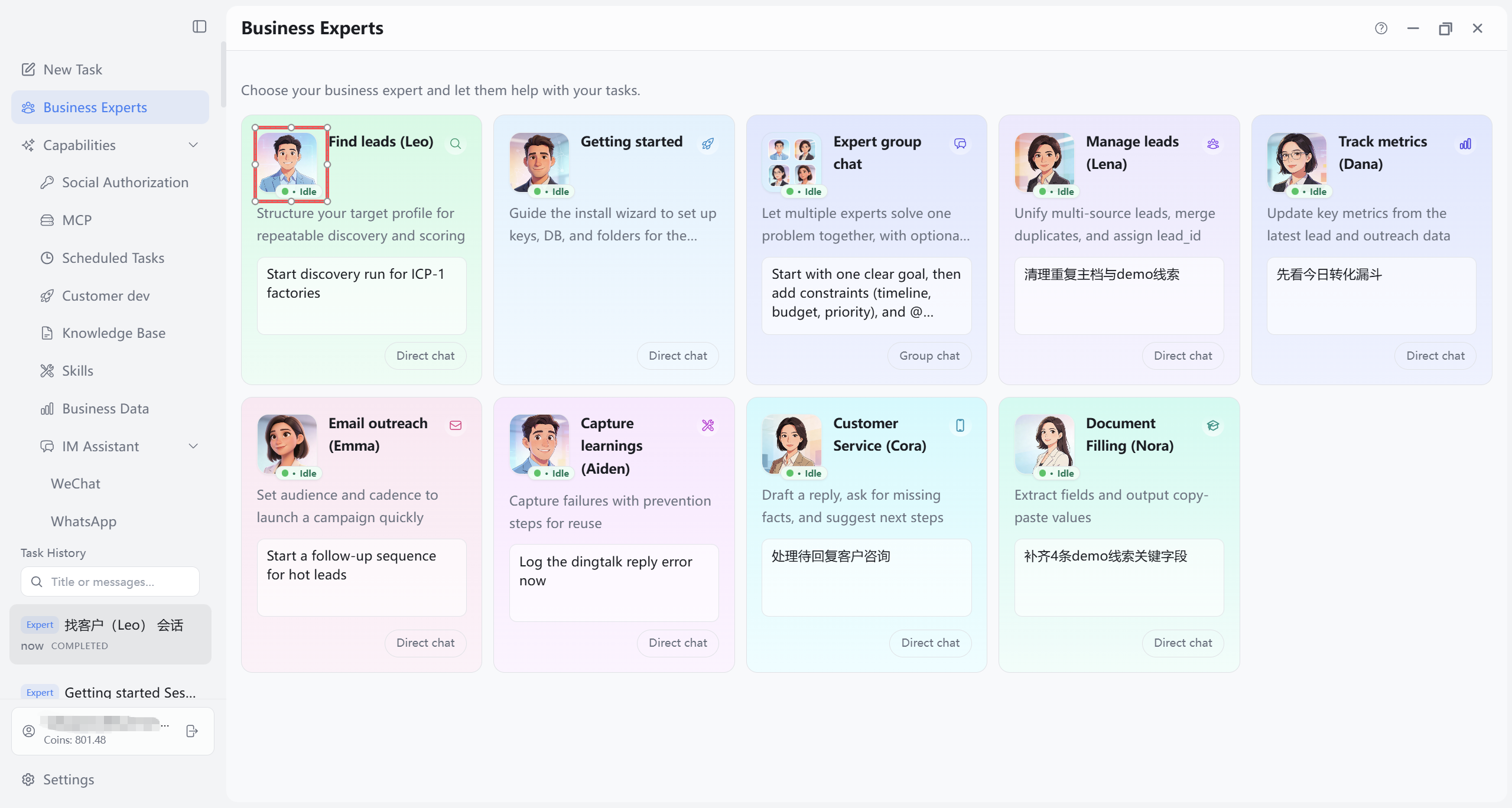
Task: Click prompt '补齐4条demo线索关键字段'
Action: coord(1119,577)
